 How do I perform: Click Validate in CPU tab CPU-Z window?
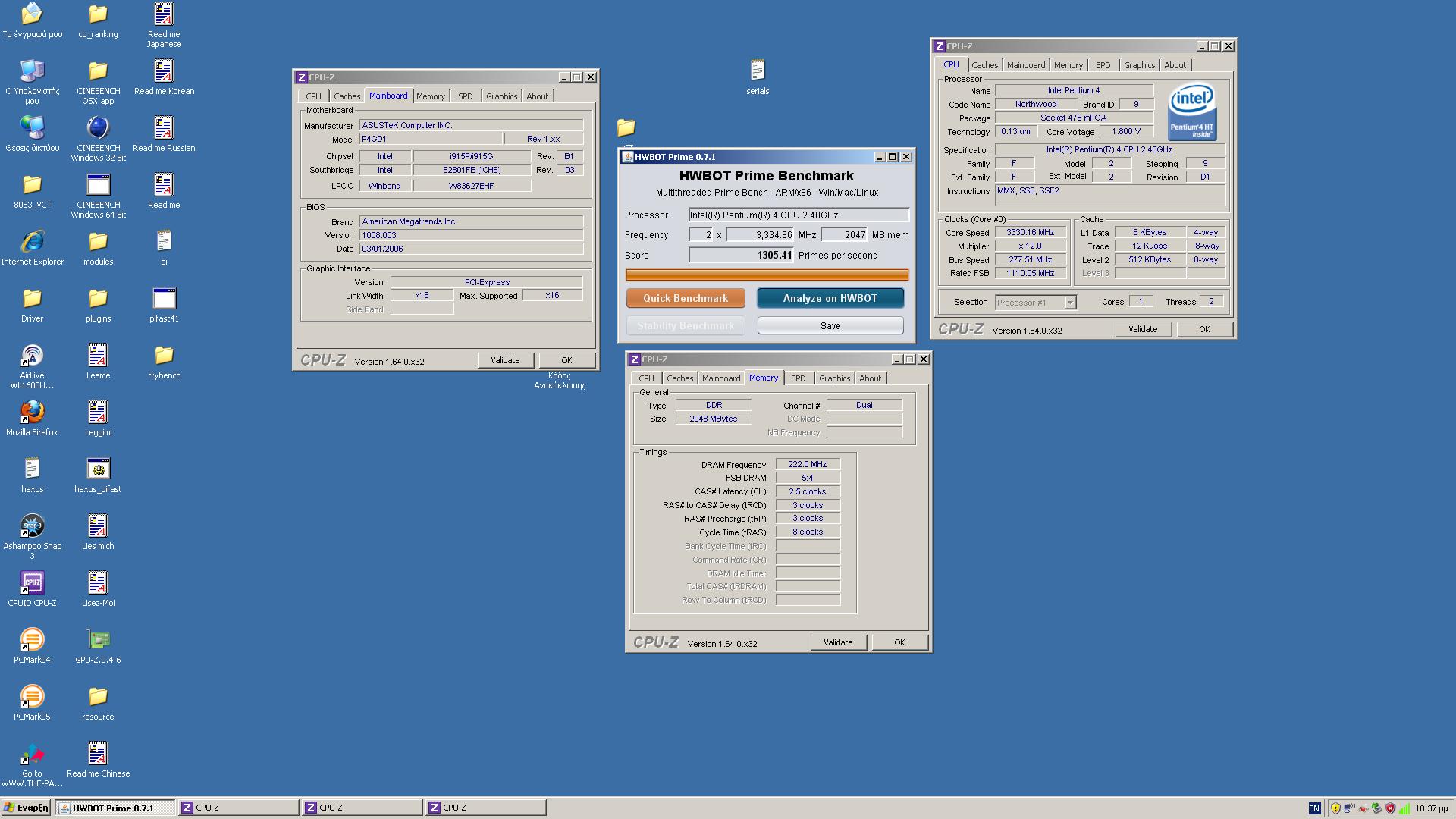[x=1143, y=329]
